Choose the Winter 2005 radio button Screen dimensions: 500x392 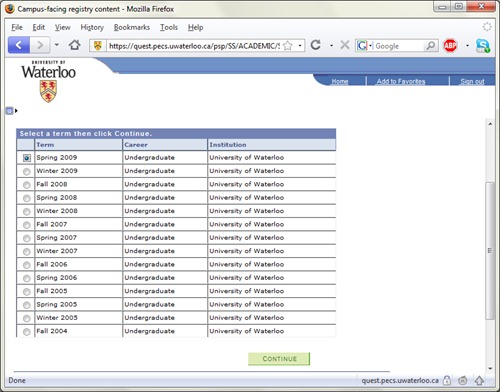(x=27, y=318)
